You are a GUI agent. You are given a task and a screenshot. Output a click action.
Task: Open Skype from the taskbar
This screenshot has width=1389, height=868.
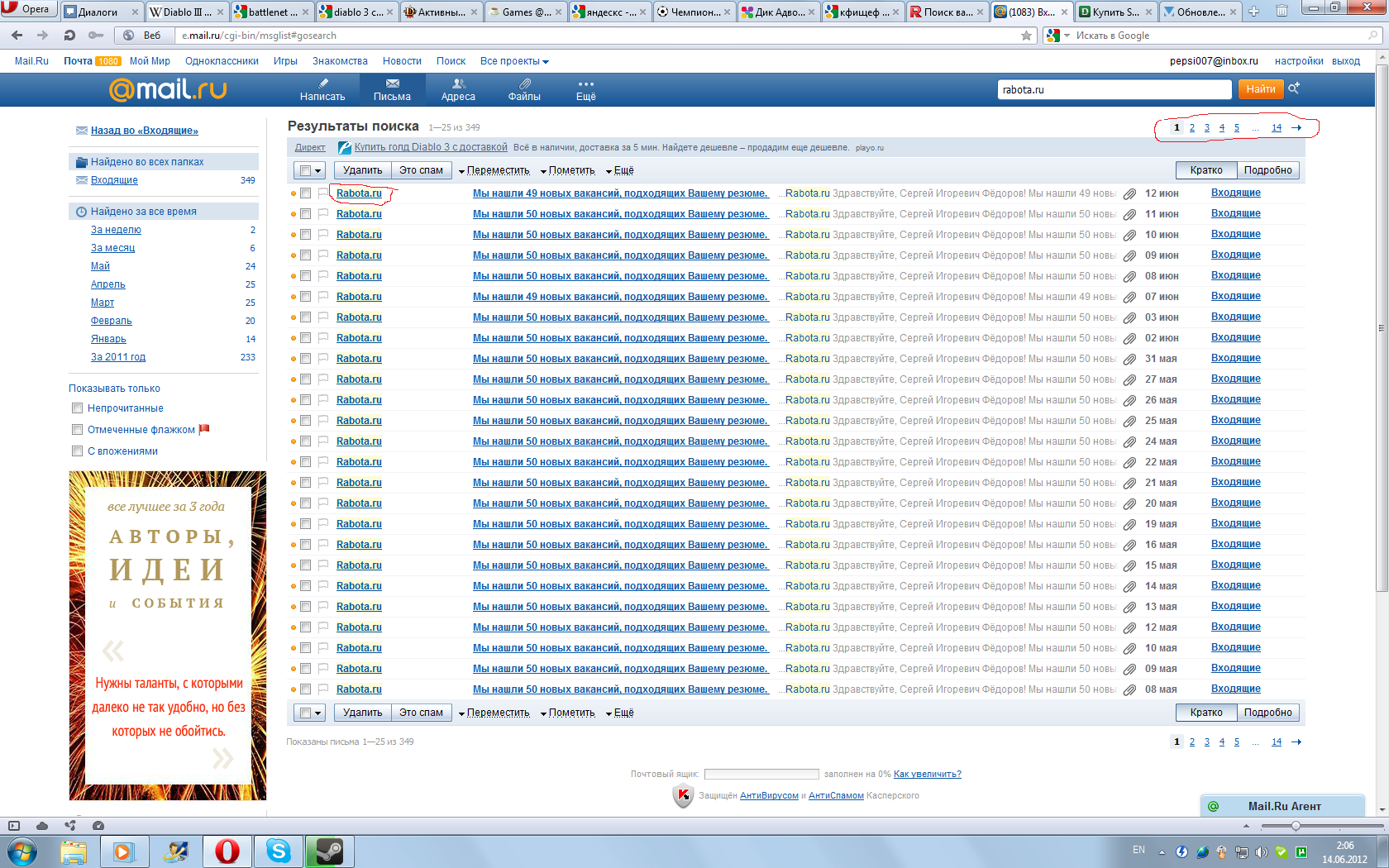click(279, 851)
